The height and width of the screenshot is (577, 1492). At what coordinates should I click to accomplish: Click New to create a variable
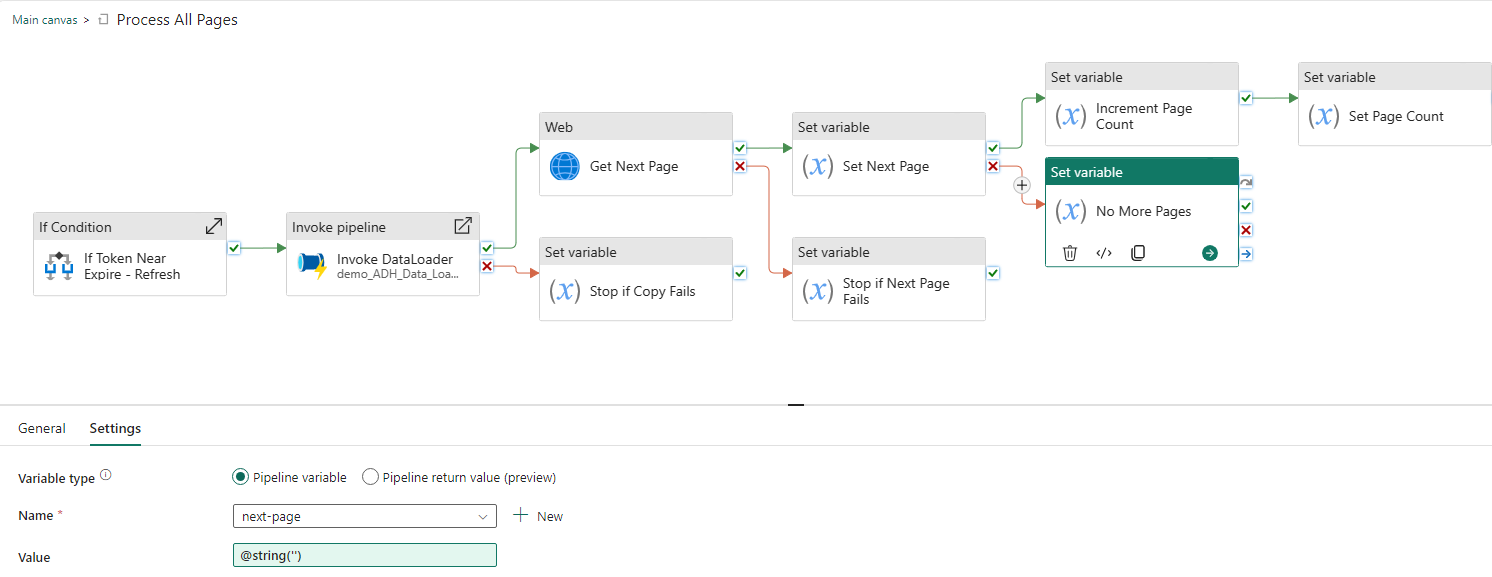click(x=538, y=516)
